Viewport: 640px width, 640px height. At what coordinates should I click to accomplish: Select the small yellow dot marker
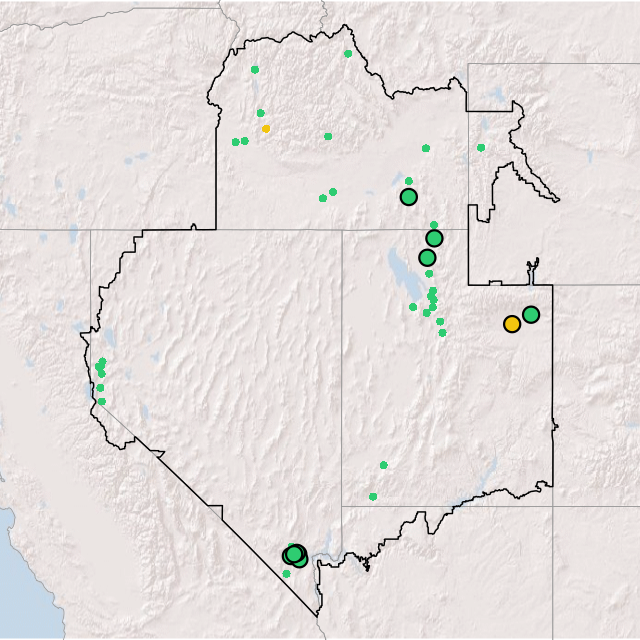tap(265, 128)
